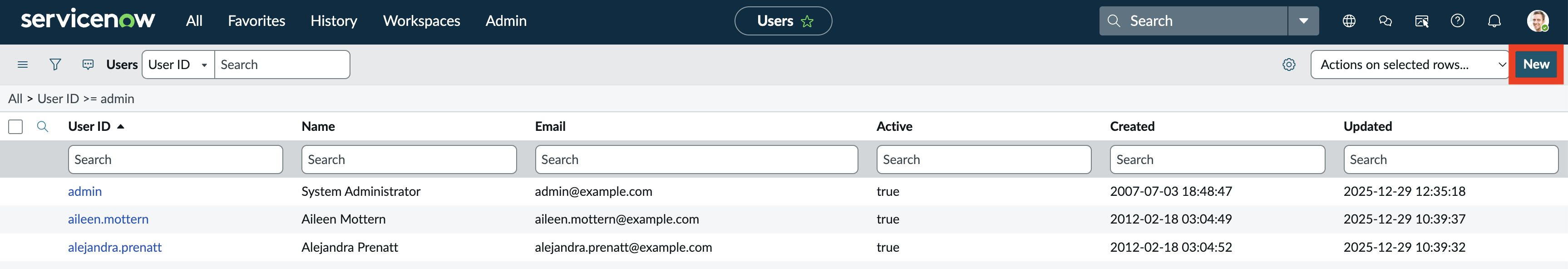
Task: Sort by the User ID column header
Action: (x=89, y=127)
